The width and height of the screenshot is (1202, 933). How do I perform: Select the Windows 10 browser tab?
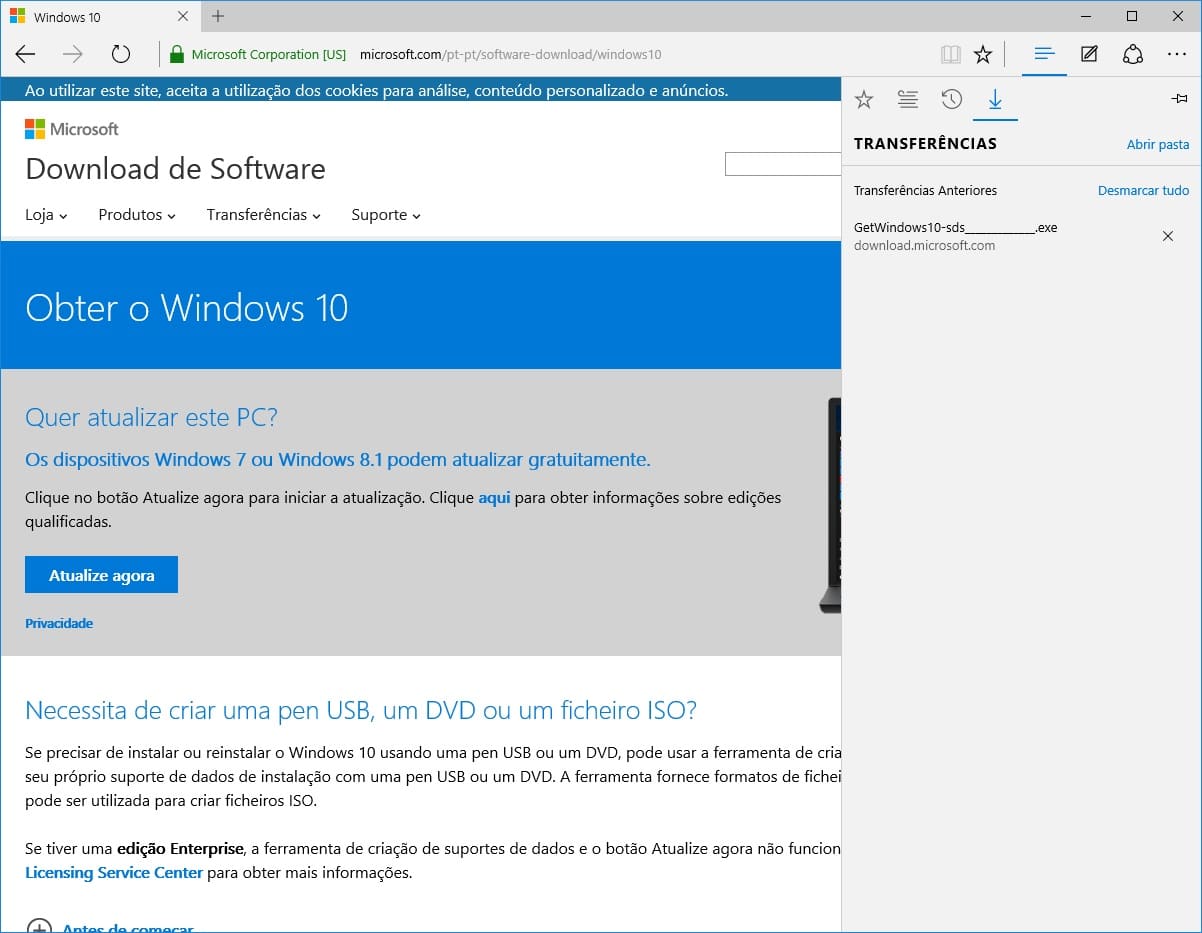point(99,17)
